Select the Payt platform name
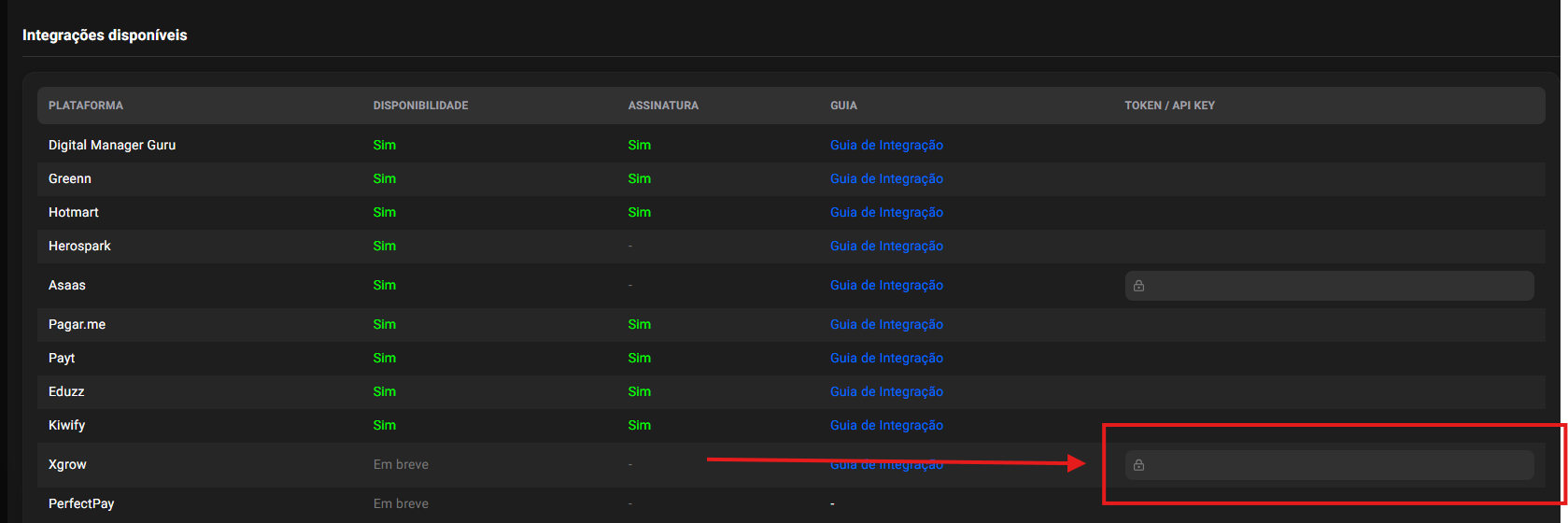This screenshot has height=523, width=1568. (62, 358)
